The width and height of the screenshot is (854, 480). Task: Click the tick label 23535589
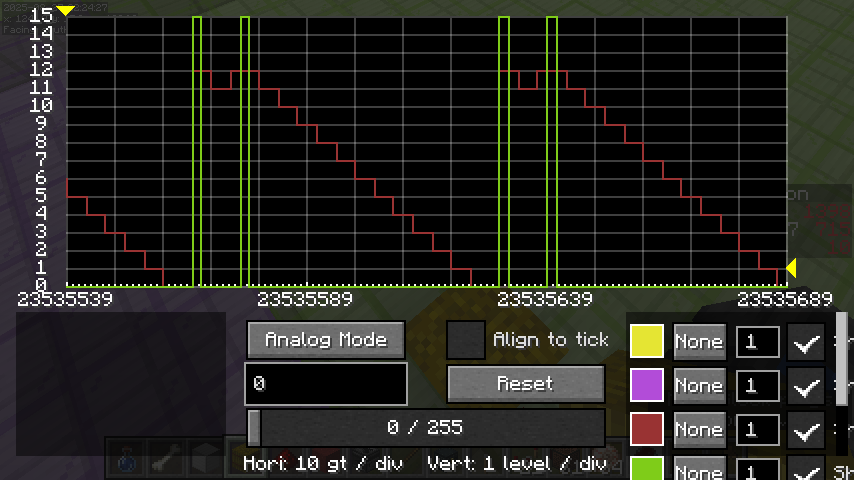tap(305, 299)
